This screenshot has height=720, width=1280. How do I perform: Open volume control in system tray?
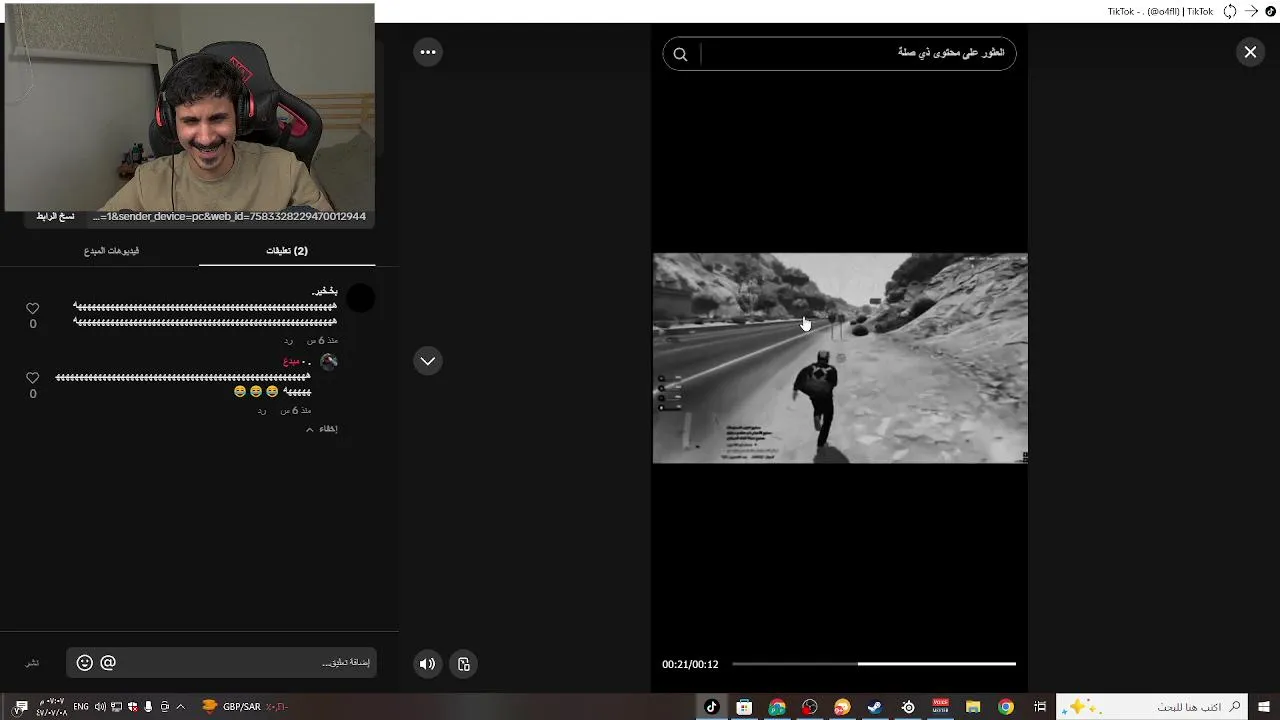[100, 707]
